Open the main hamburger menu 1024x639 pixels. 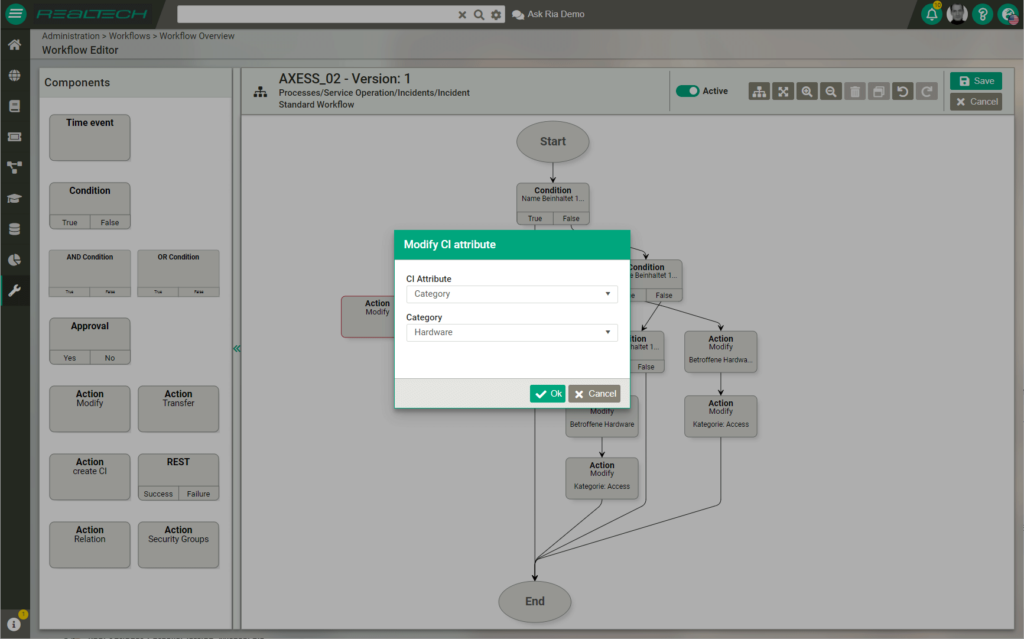coord(15,14)
